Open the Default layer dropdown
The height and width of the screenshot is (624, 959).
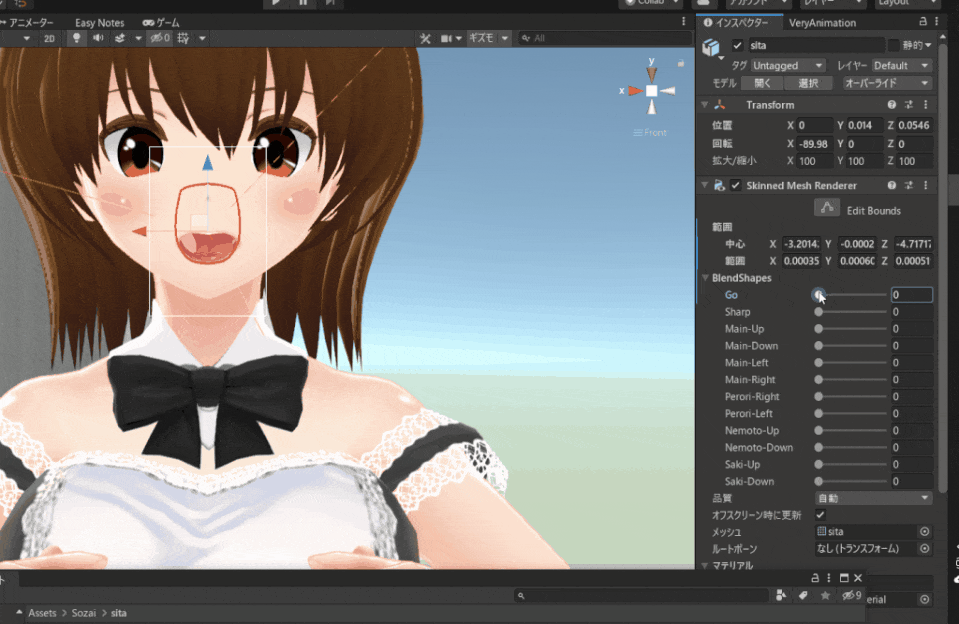pyautogui.click(x=901, y=65)
